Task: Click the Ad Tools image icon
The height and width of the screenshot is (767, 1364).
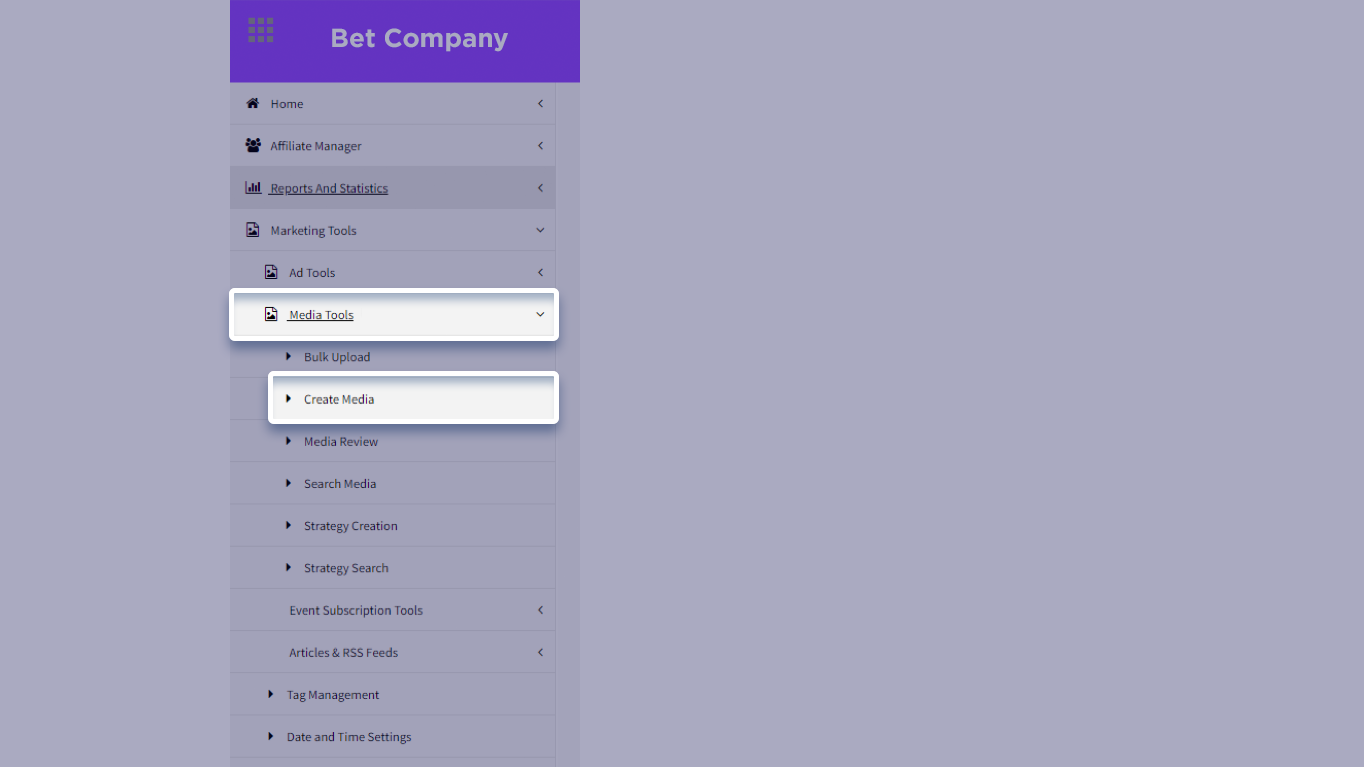Action: click(x=271, y=272)
